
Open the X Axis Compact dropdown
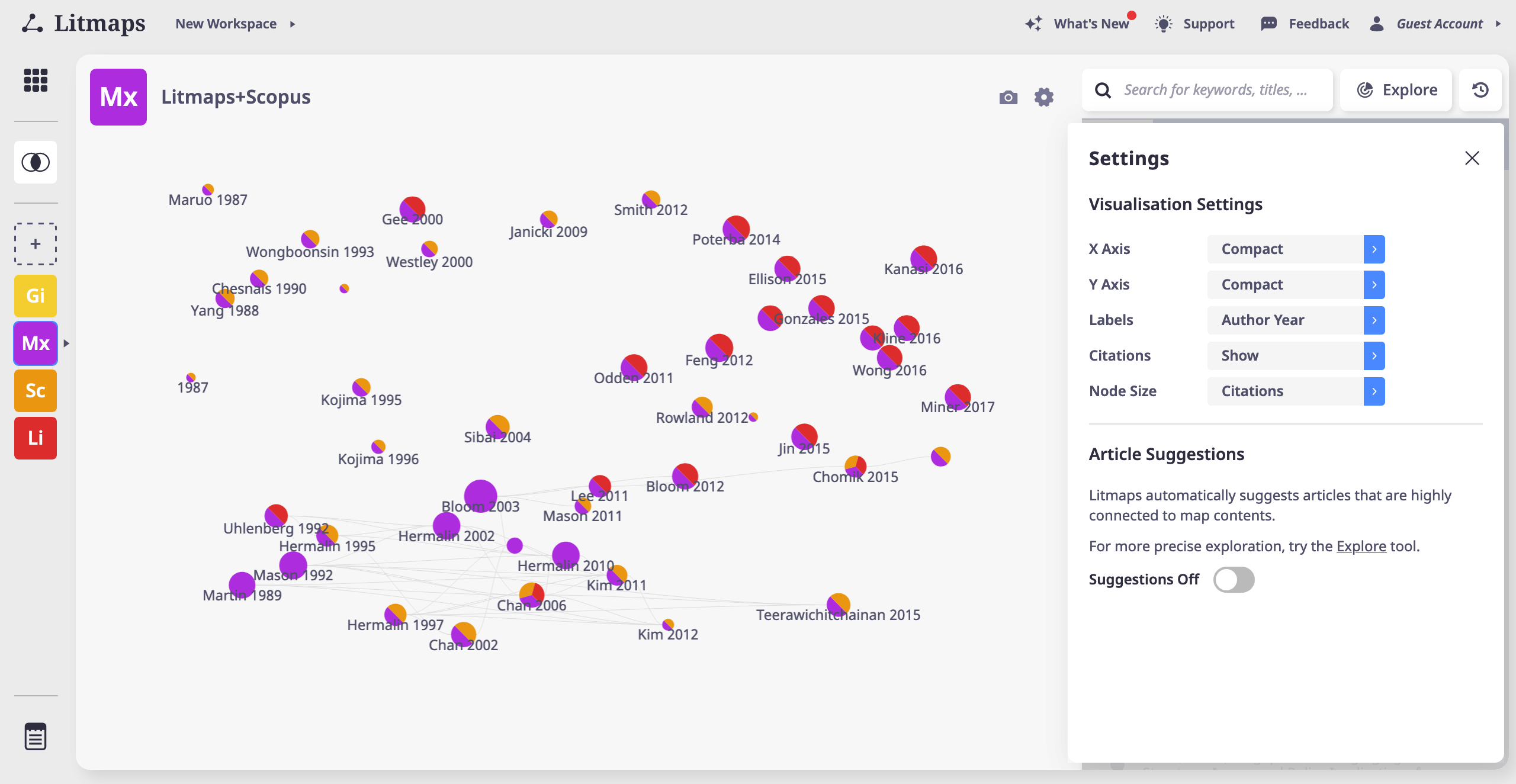click(1295, 249)
